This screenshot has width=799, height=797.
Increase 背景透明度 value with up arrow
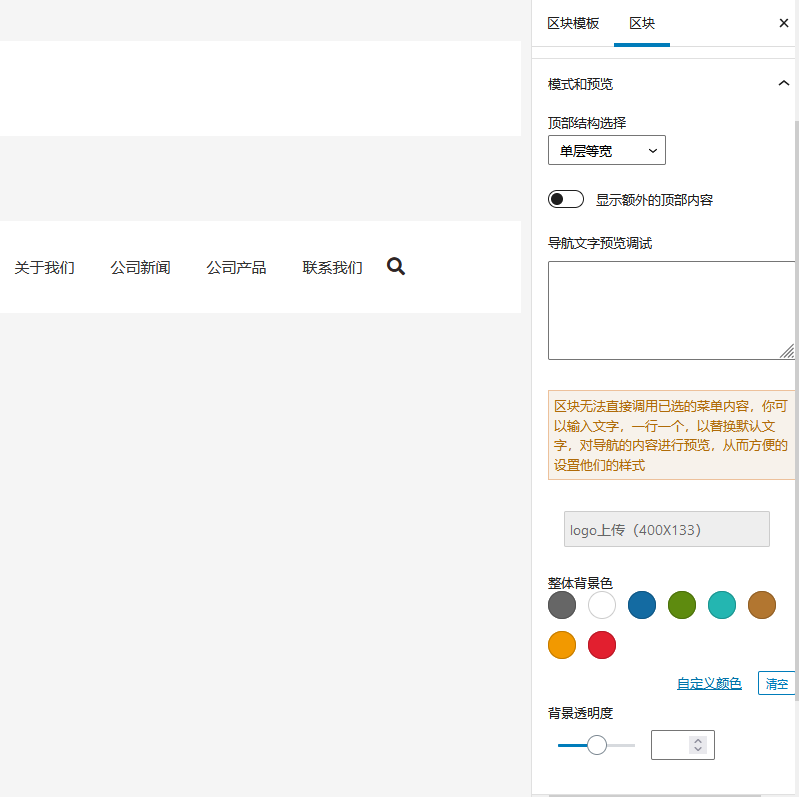pos(698,741)
